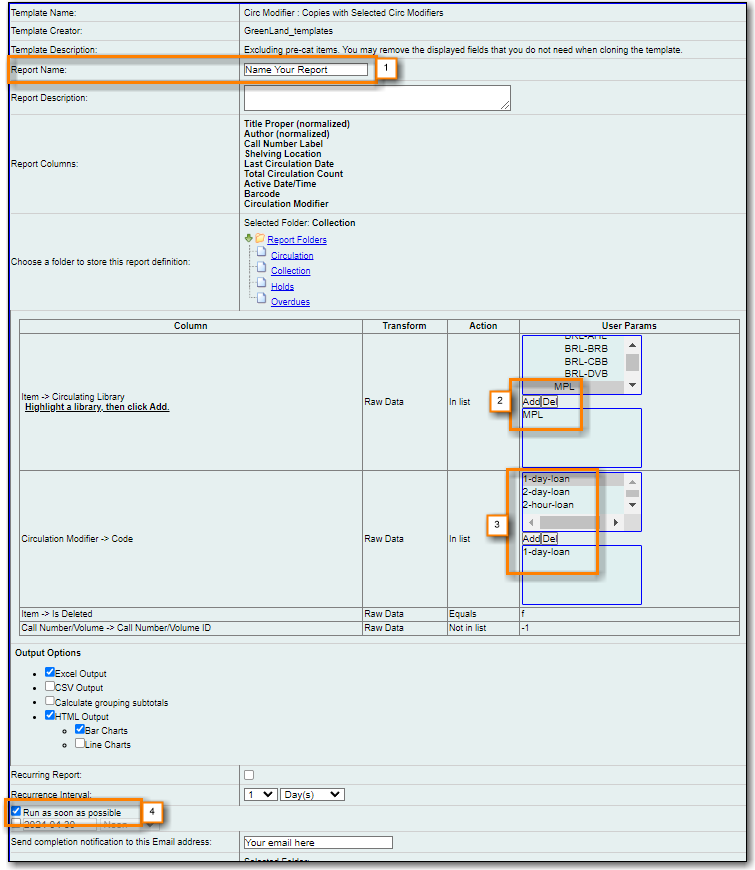Open the Report Folders link
Viewport: 755px width, 870px height.
(x=297, y=240)
